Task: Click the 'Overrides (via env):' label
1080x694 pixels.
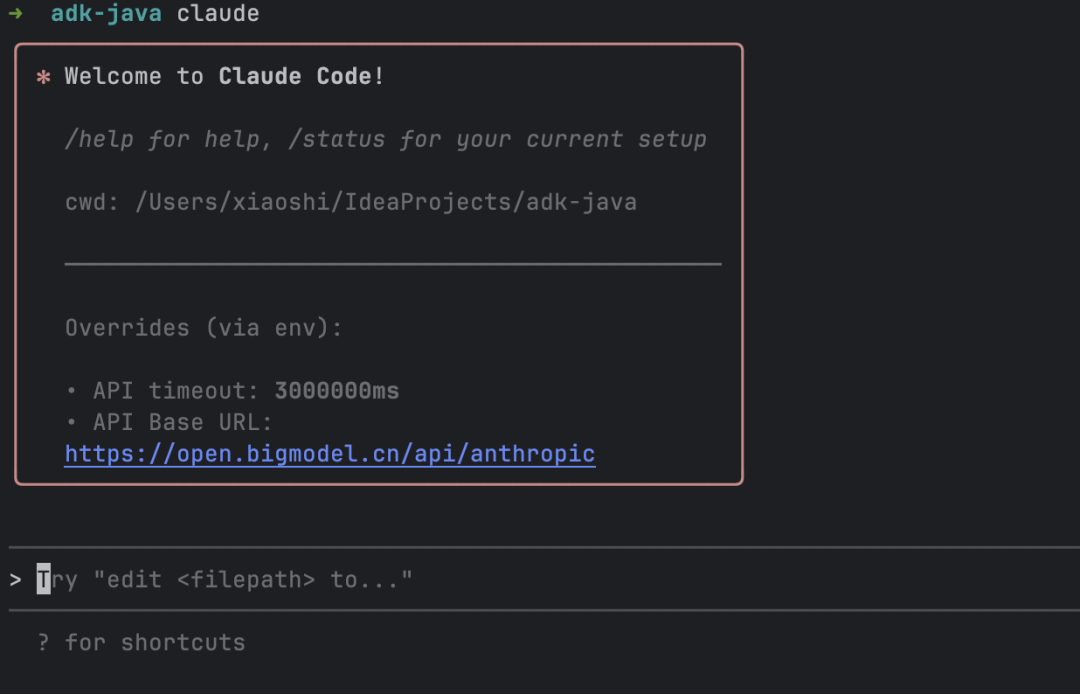Action: click(x=204, y=328)
